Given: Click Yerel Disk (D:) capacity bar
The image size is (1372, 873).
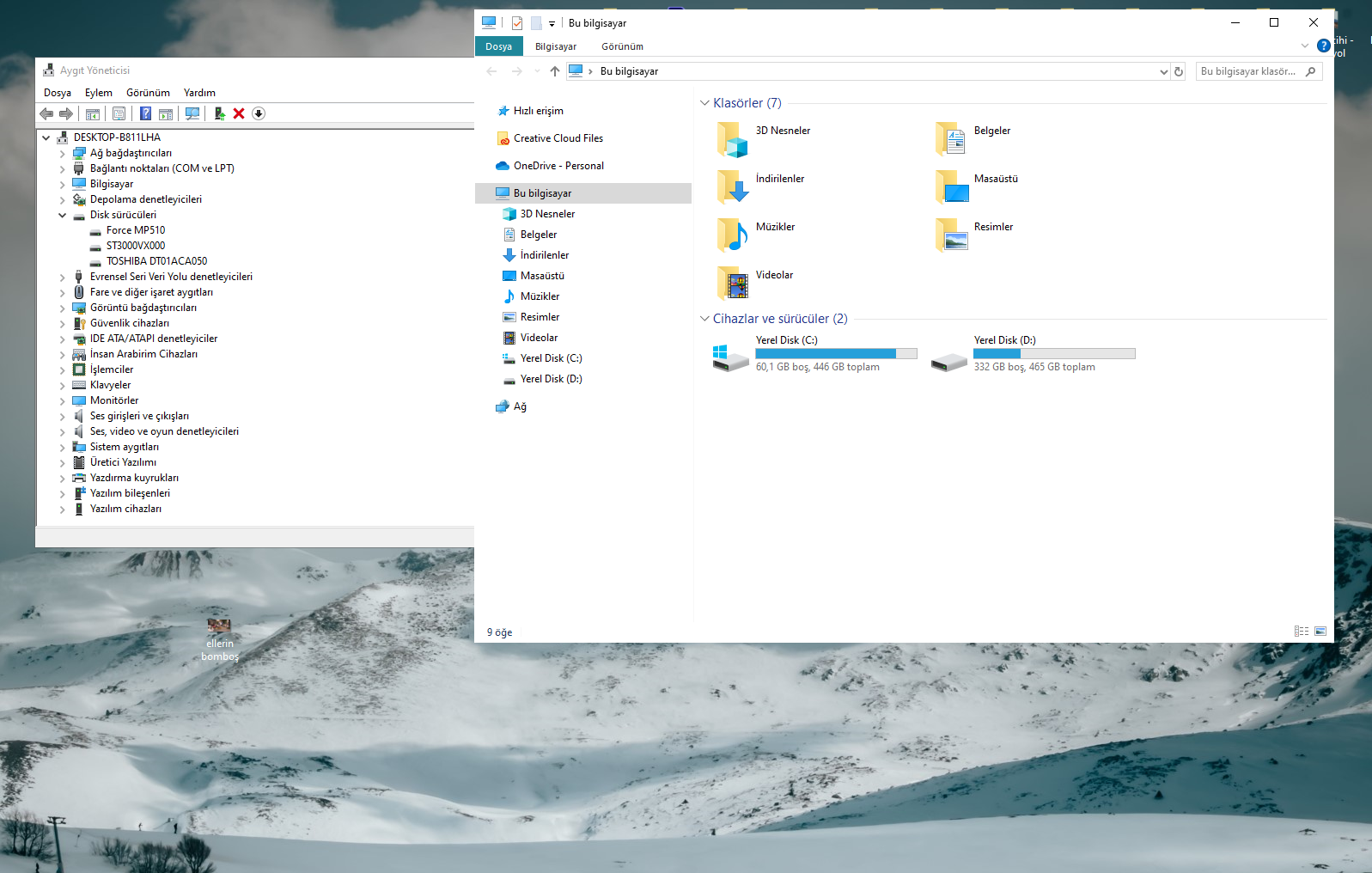Looking at the screenshot, I should [1054, 353].
